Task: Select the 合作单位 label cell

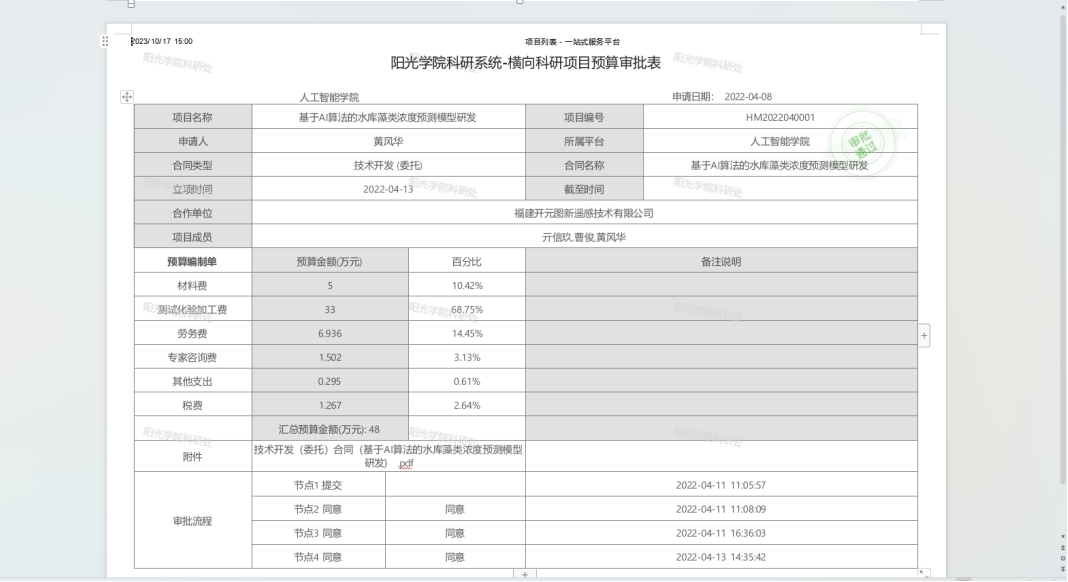Action: (193, 213)
